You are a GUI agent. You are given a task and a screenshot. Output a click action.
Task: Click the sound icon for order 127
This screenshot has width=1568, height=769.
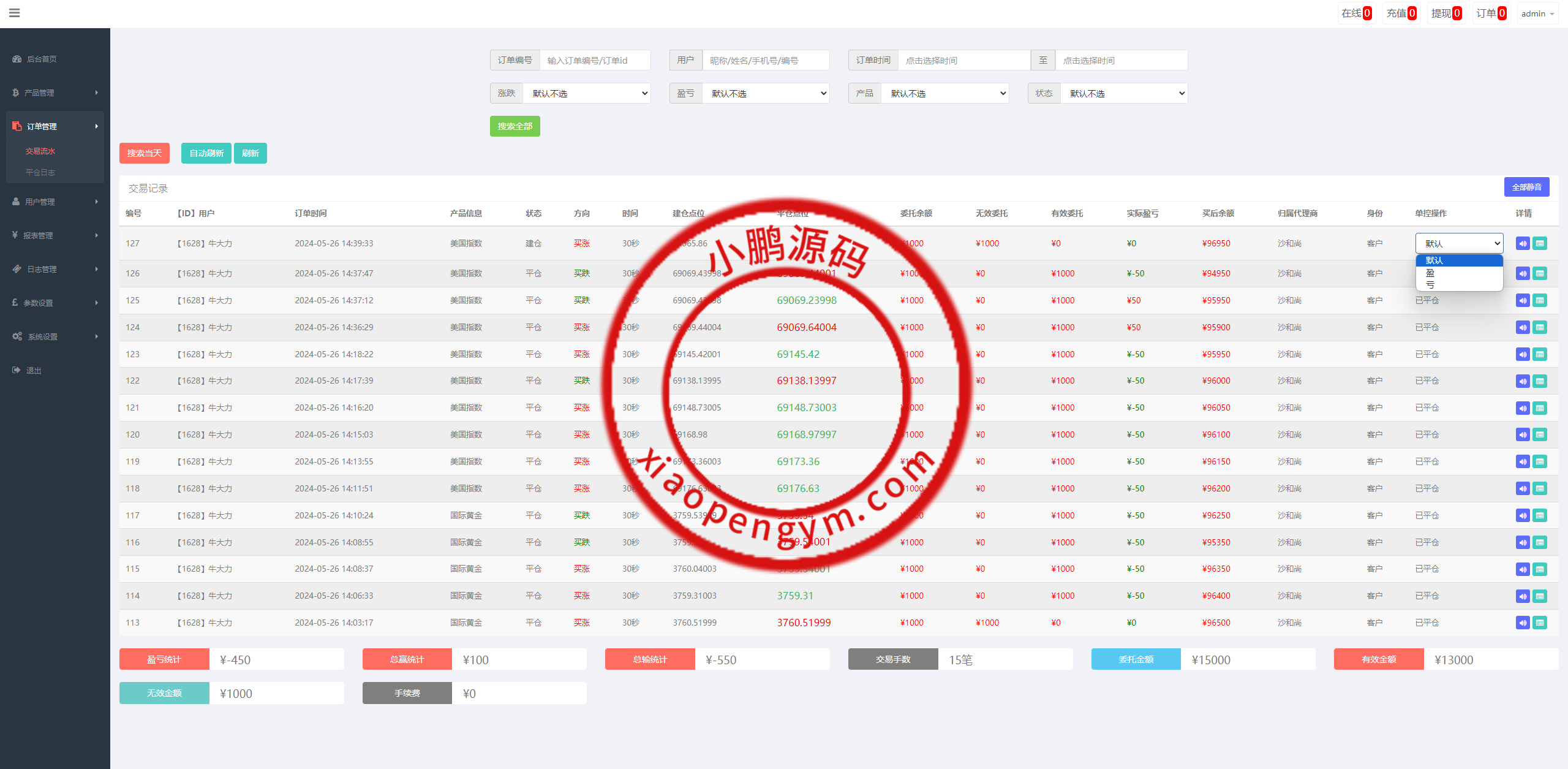pyautogui.click(x=1523, y=244)
